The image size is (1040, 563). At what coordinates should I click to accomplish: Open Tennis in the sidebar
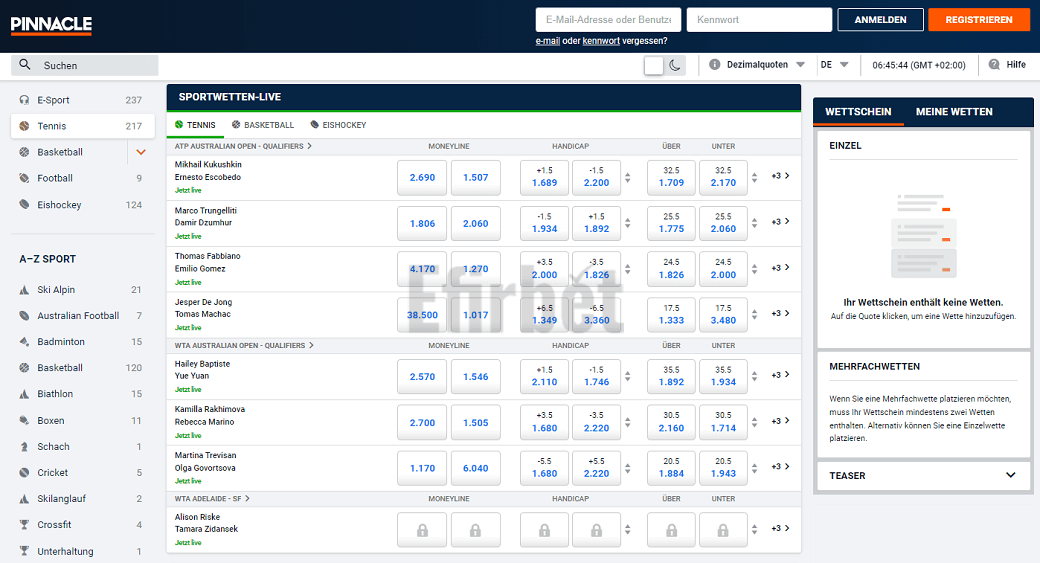(x=83, y=126)
